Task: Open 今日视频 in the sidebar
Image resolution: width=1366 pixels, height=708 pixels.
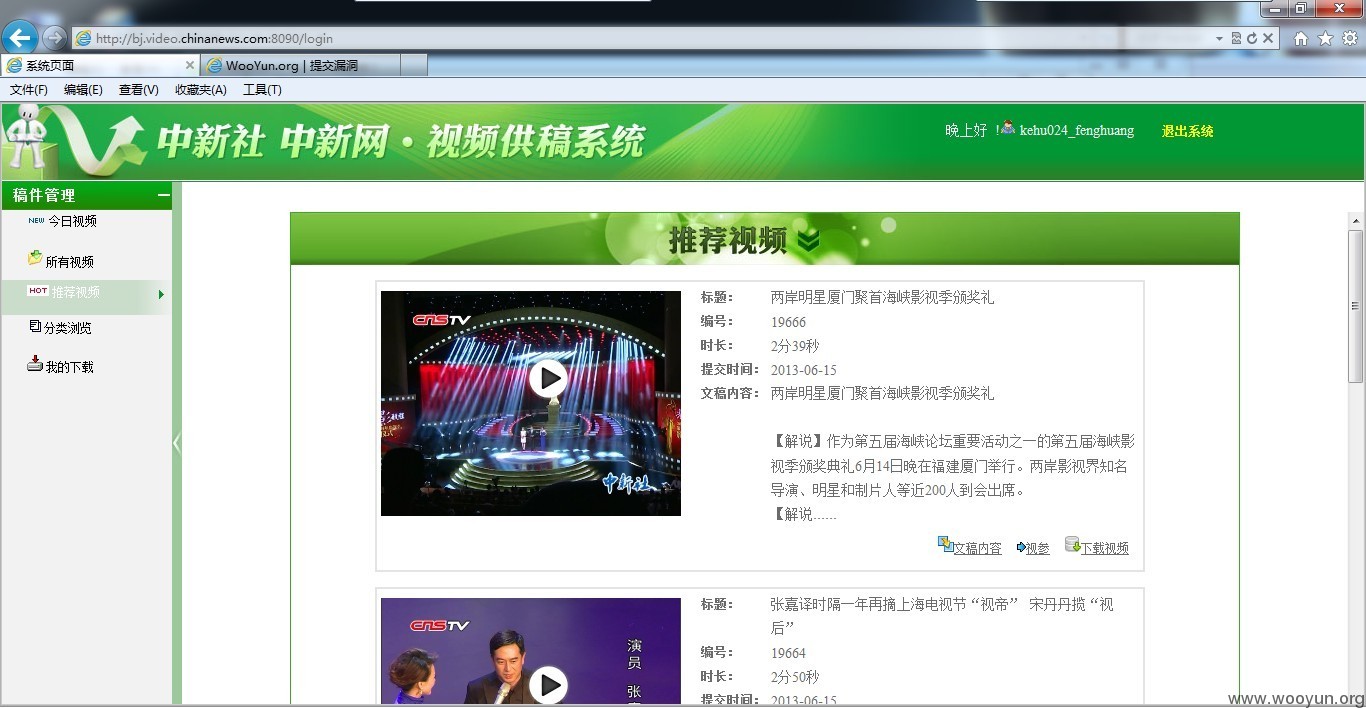Action: [72, 221]
